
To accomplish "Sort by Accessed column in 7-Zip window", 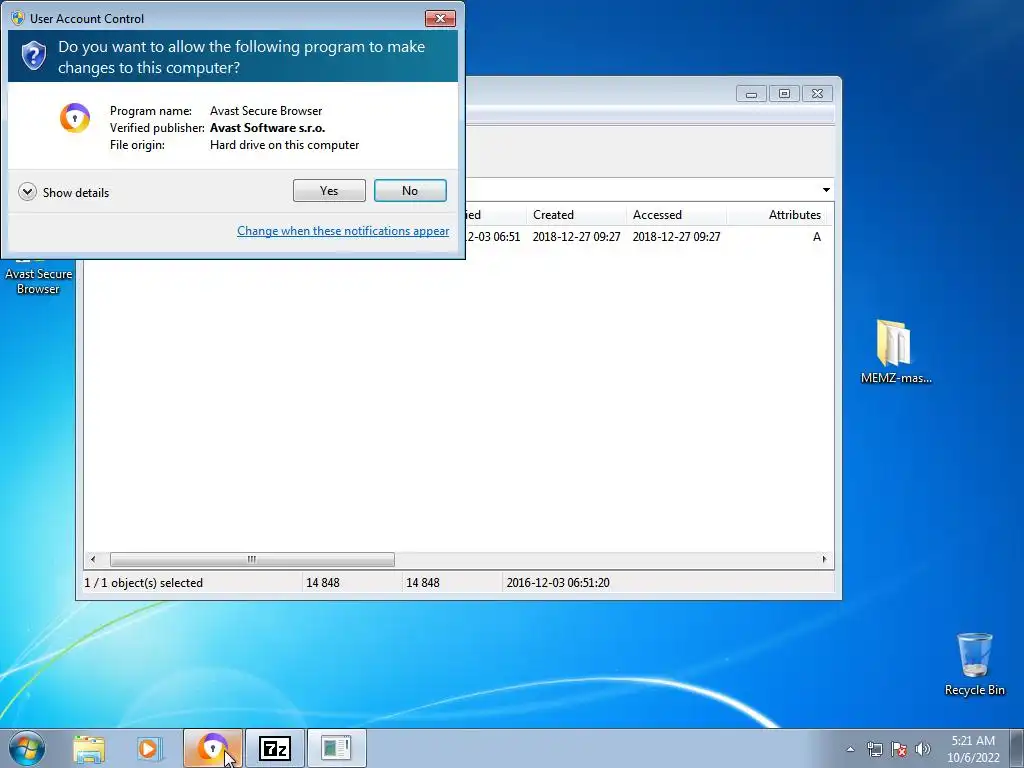I will [676, 215].
